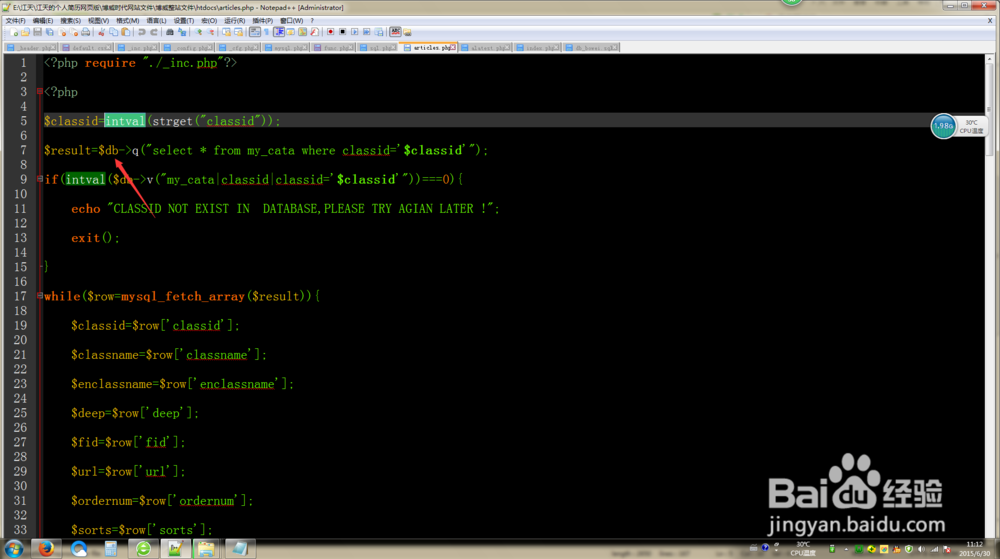Open Find with the binoculars icon

point(170,32)
